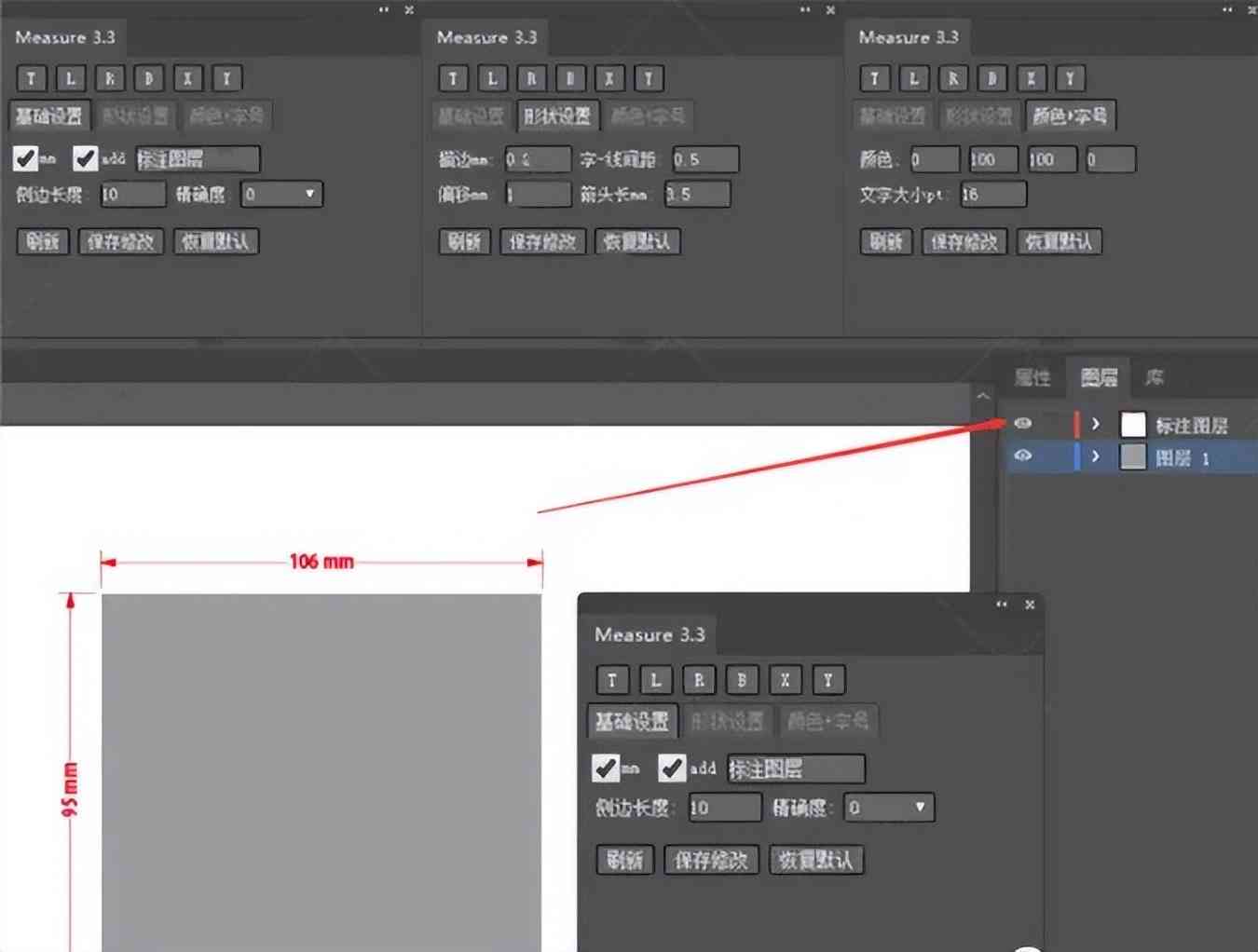Screen dimensions: 1258x952
Task: Click the T button in the top-right Measure panel
Action: tap(874, 78)
